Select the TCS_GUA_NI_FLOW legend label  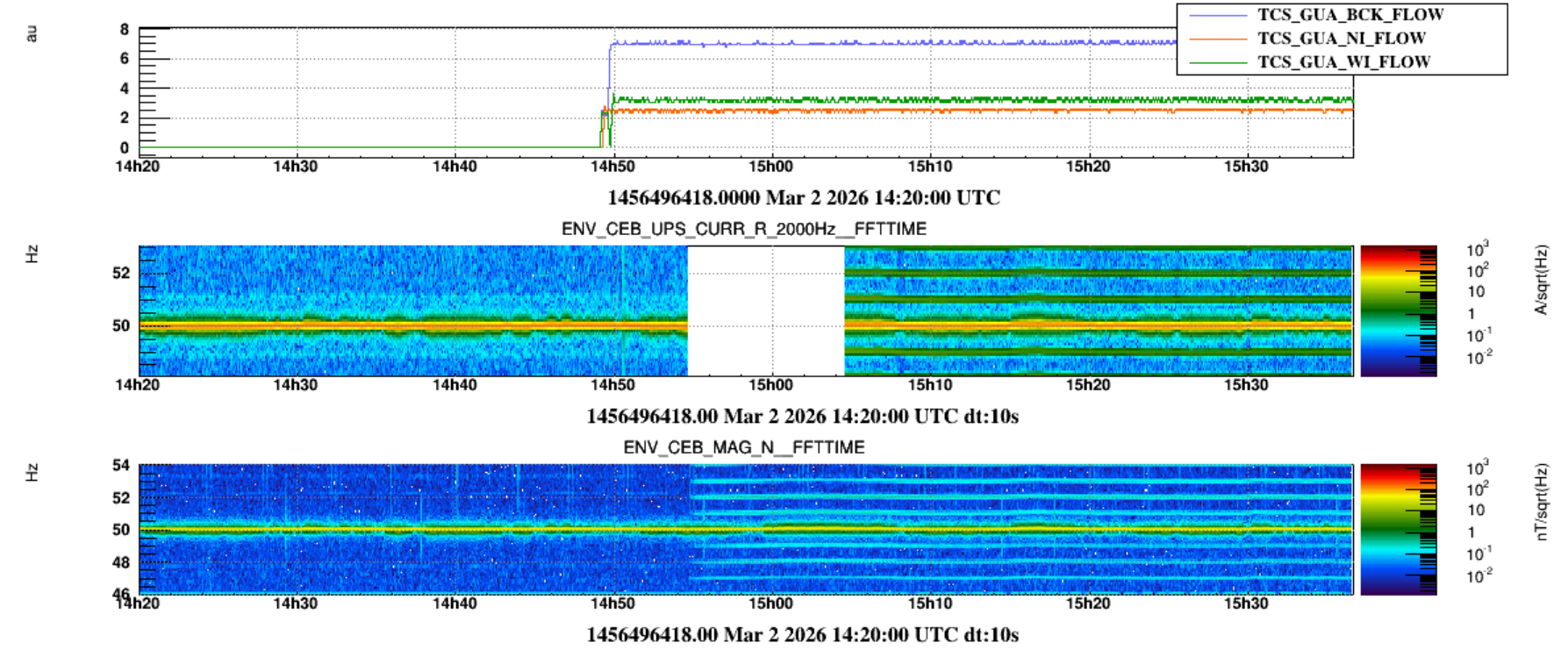pyautogui.click(x=1341, y=39)
